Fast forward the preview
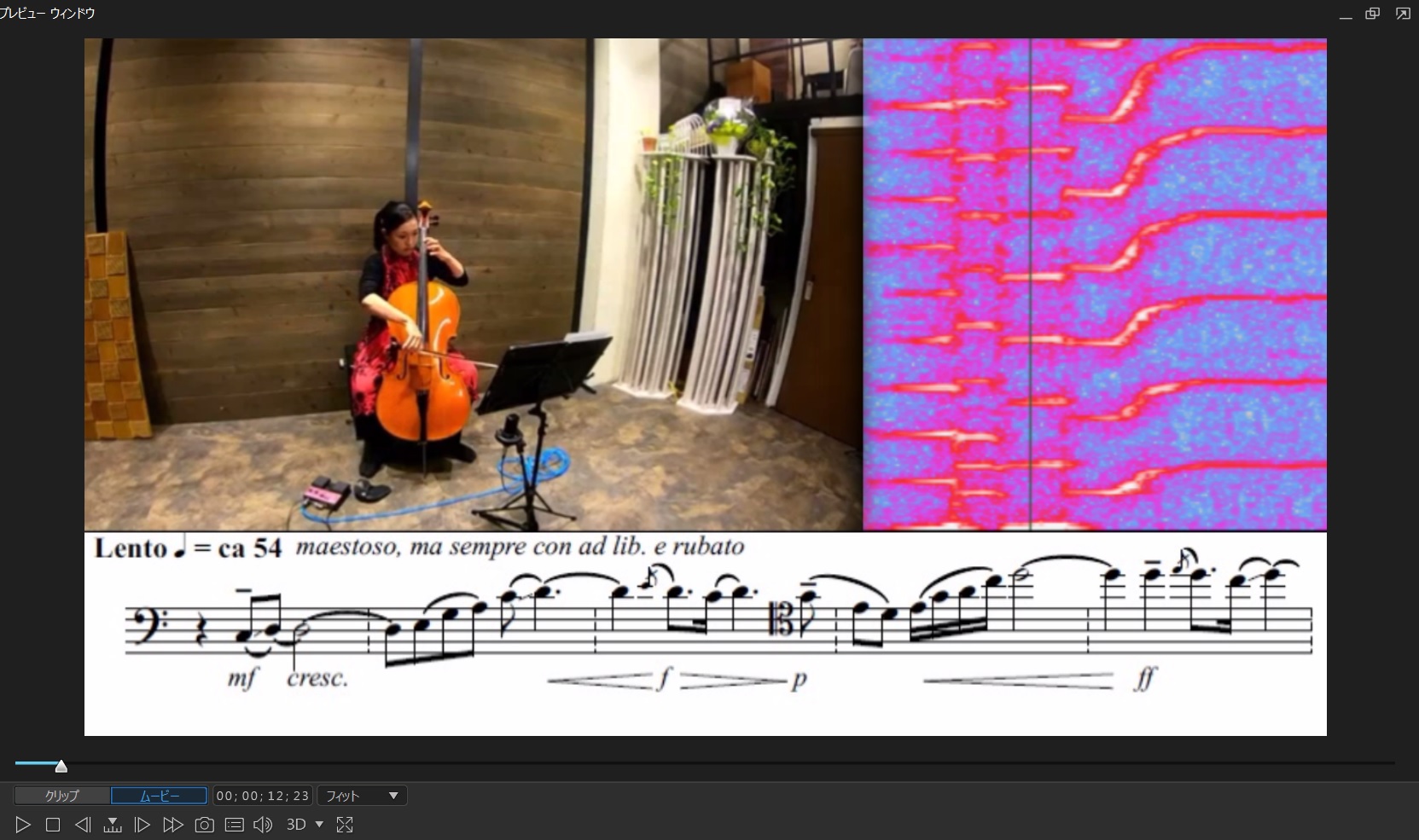The width and height of the screenshot is (1419, 840). 172,825
